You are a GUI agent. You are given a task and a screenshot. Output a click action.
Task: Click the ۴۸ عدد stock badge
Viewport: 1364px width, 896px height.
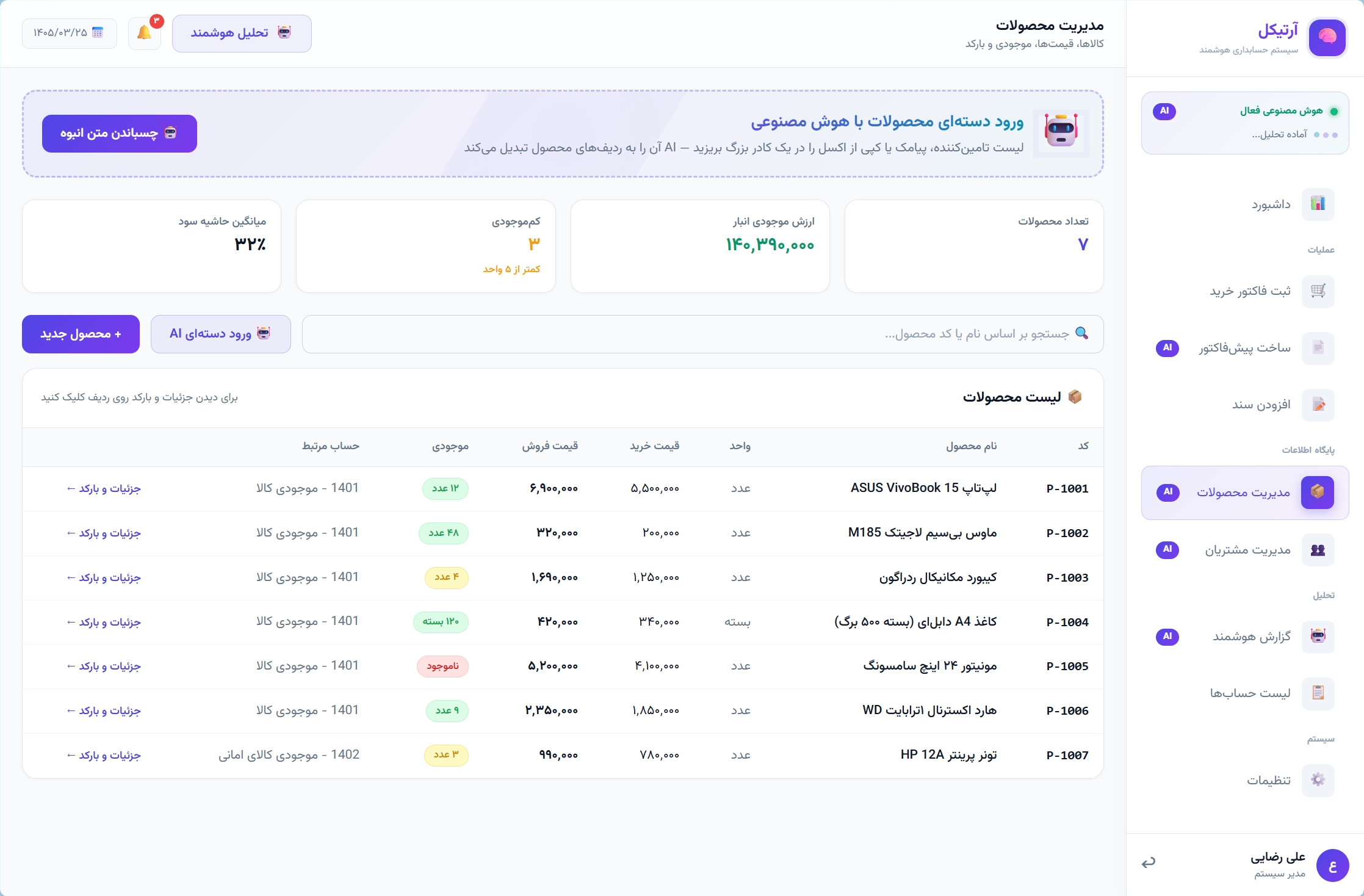coord(444,533)
